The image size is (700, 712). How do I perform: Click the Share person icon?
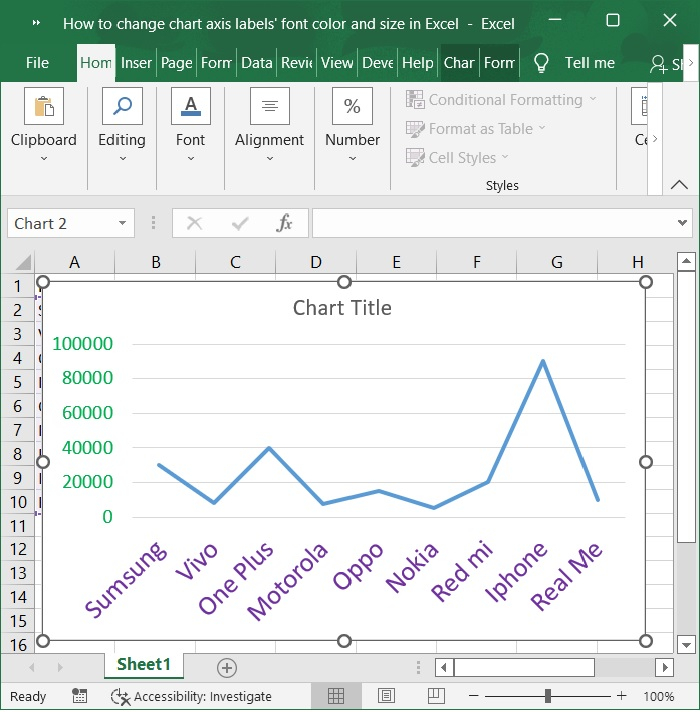tap(658, 64)
